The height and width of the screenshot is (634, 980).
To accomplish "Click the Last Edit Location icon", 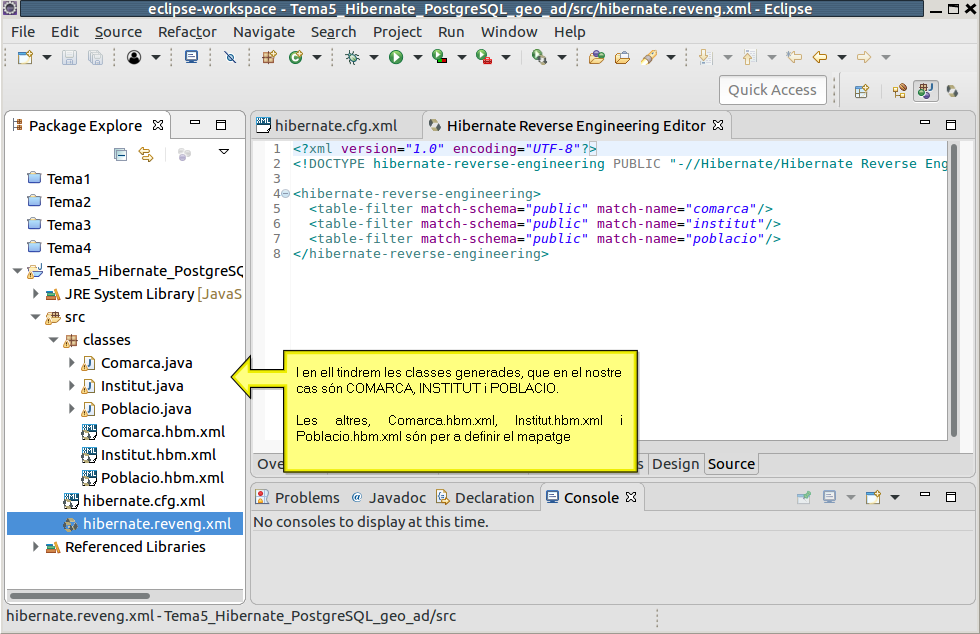I will click(794, 58).
